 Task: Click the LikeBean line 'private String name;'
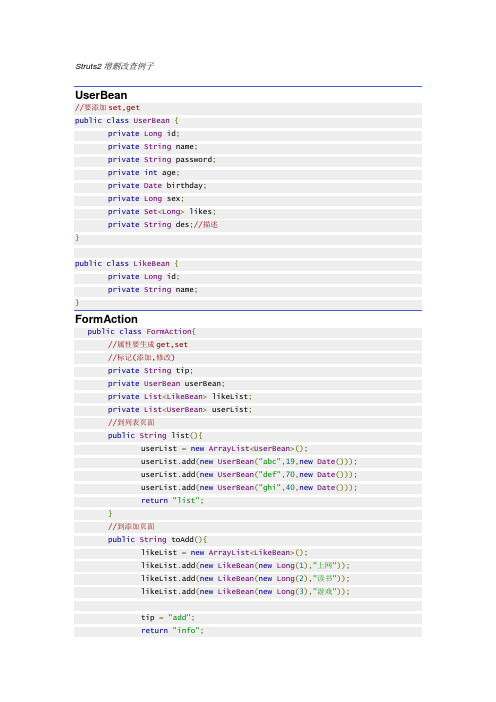pos(153,289)
